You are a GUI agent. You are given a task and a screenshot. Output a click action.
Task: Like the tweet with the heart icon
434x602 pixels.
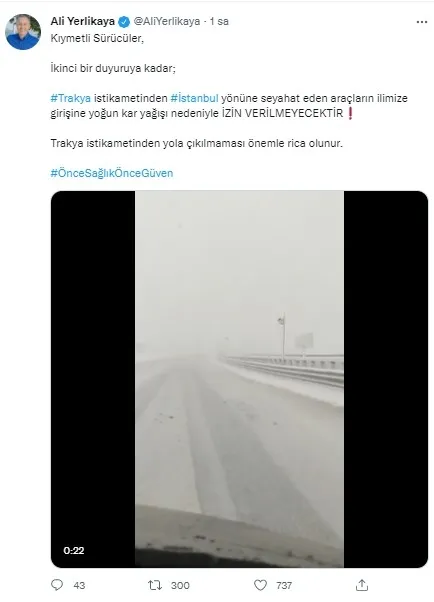point(260,585)
